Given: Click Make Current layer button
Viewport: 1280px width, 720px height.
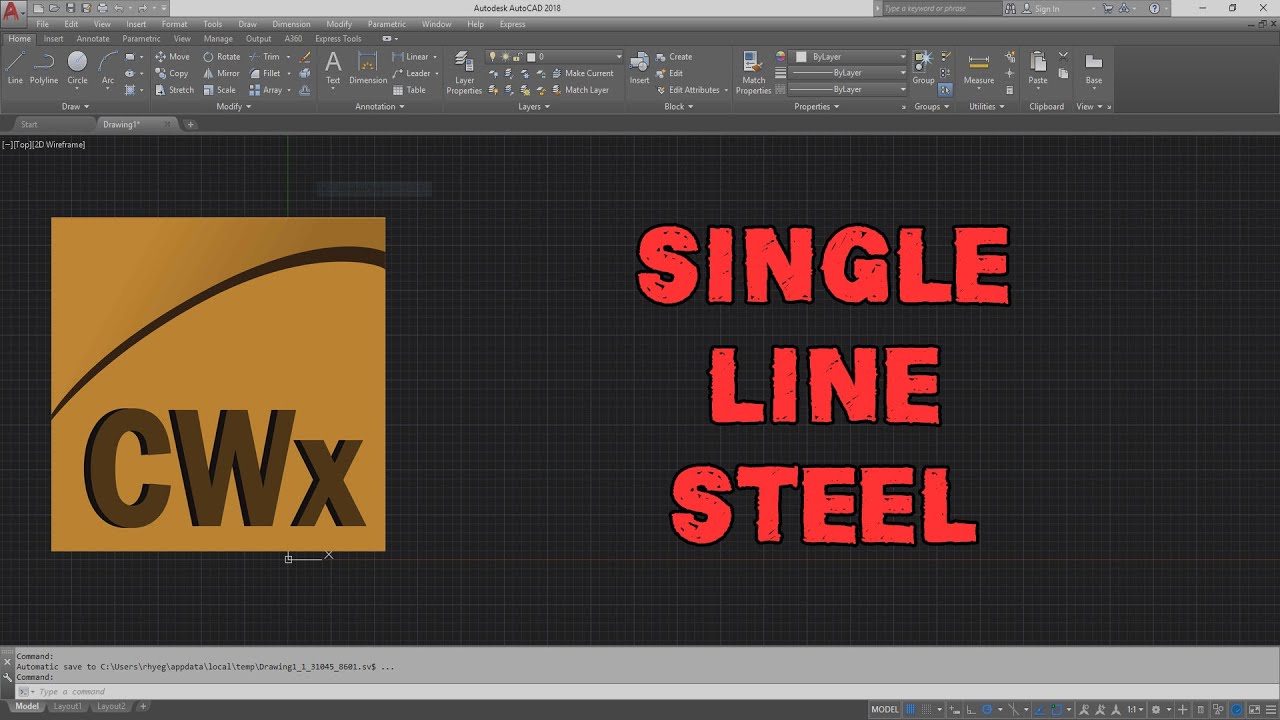Looking at the screenshot, I should (x=582, y=73).
